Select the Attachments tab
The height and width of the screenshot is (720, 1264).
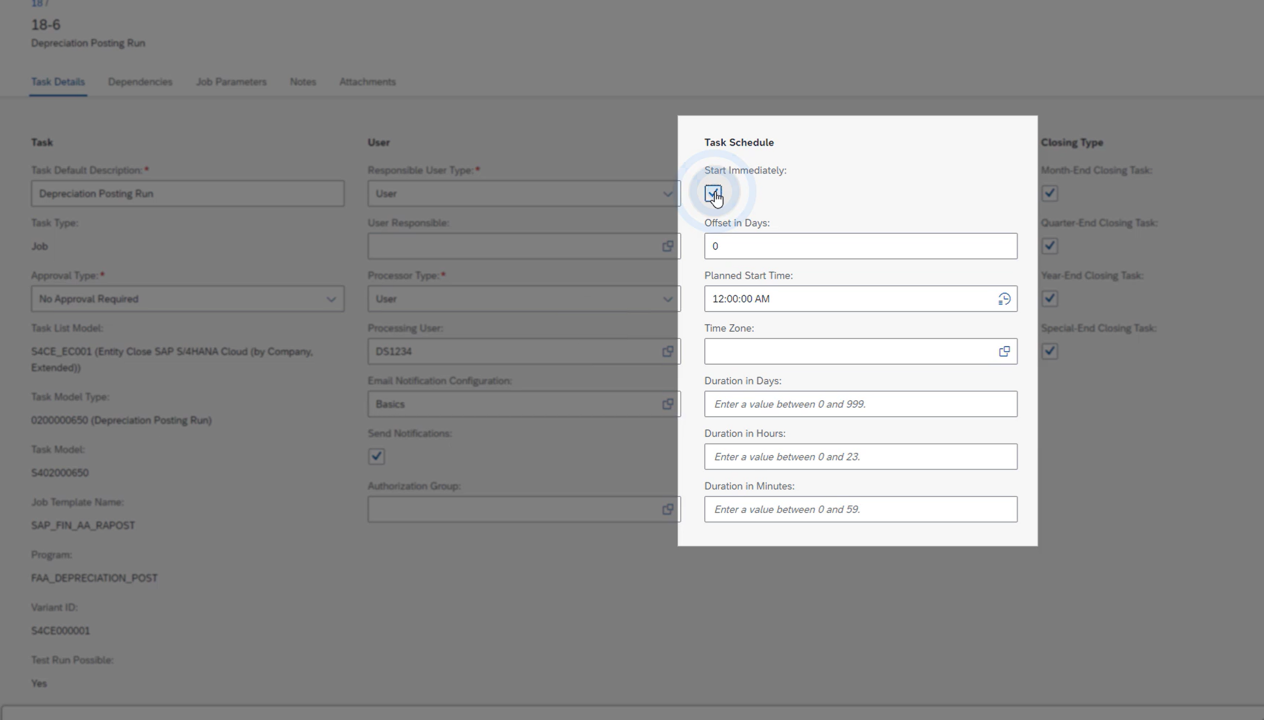coord(367,82)
